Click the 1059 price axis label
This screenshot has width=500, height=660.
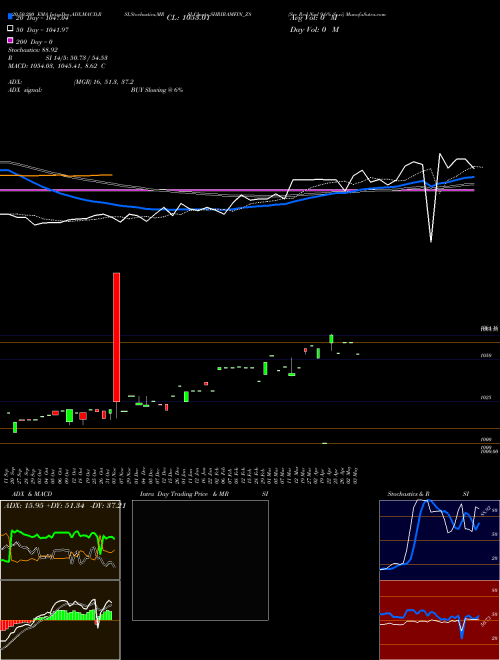[486, 356]
